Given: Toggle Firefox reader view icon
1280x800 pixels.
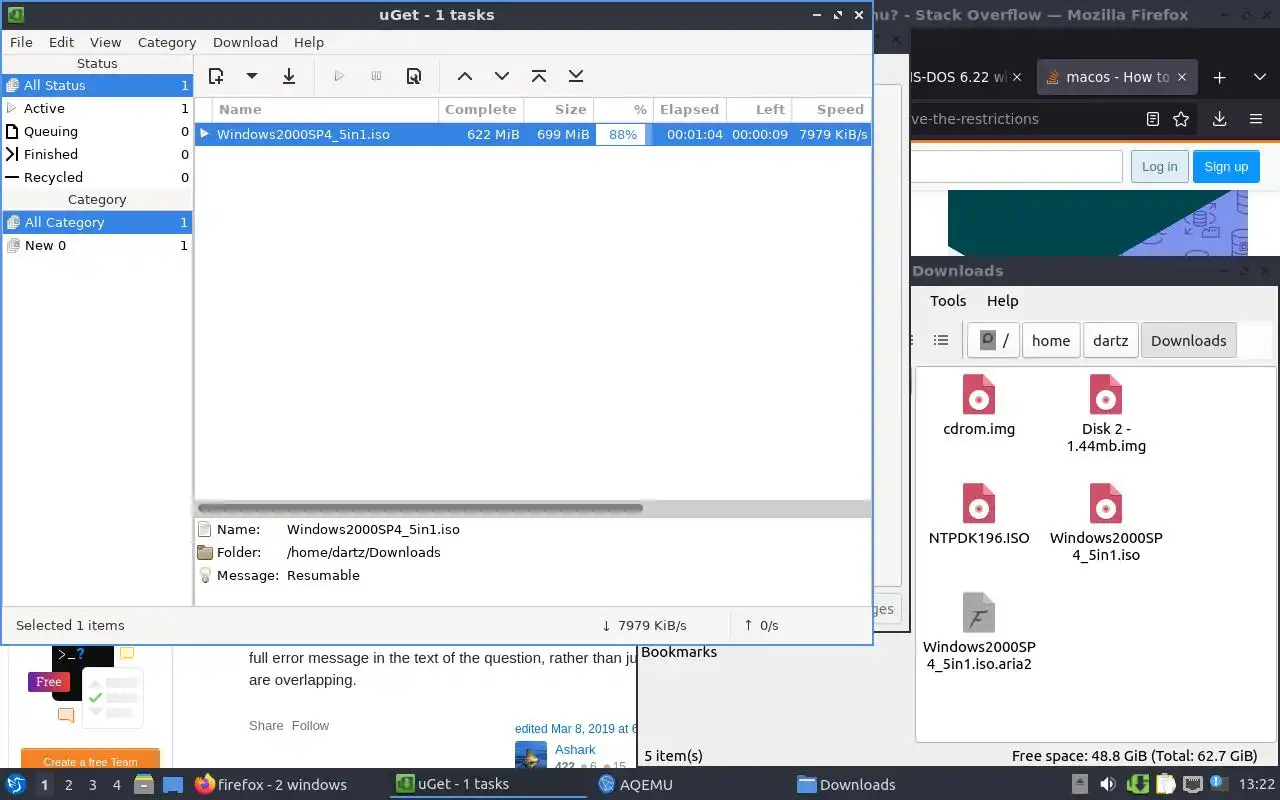Looking at the screenshot, I should [1153, 119].
